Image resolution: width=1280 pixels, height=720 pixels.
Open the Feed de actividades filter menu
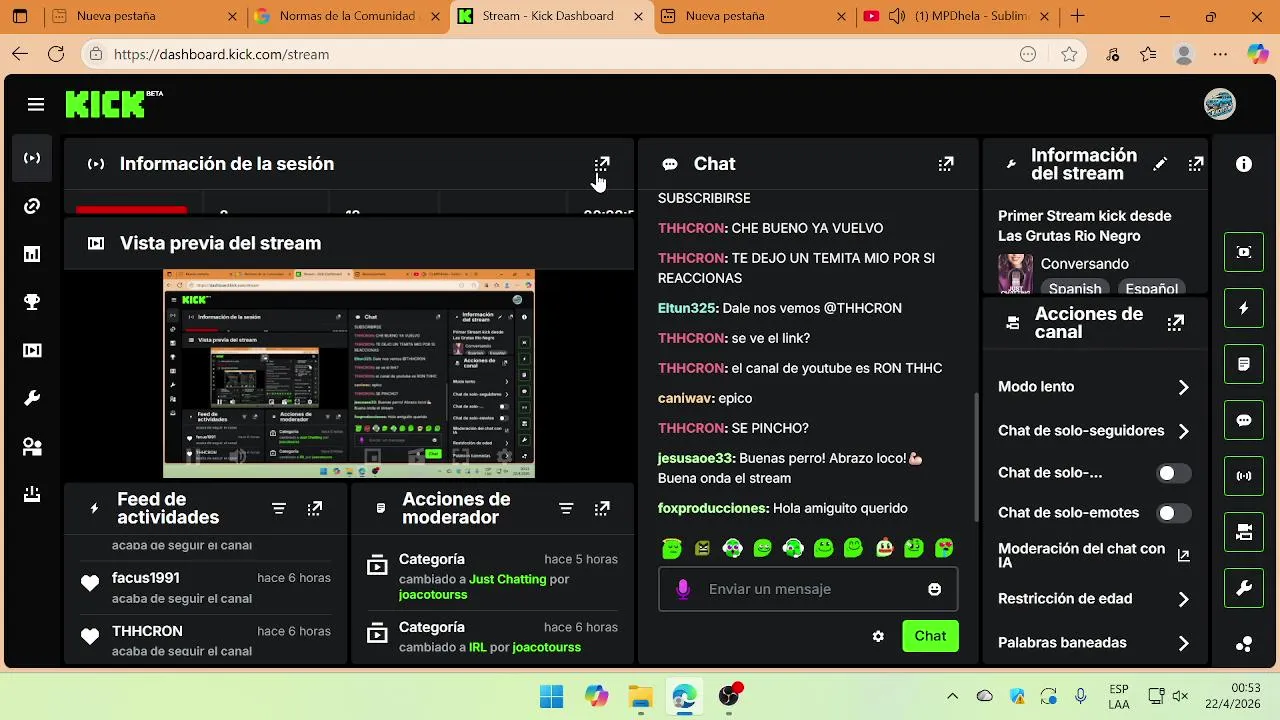[x=279, y=508]
